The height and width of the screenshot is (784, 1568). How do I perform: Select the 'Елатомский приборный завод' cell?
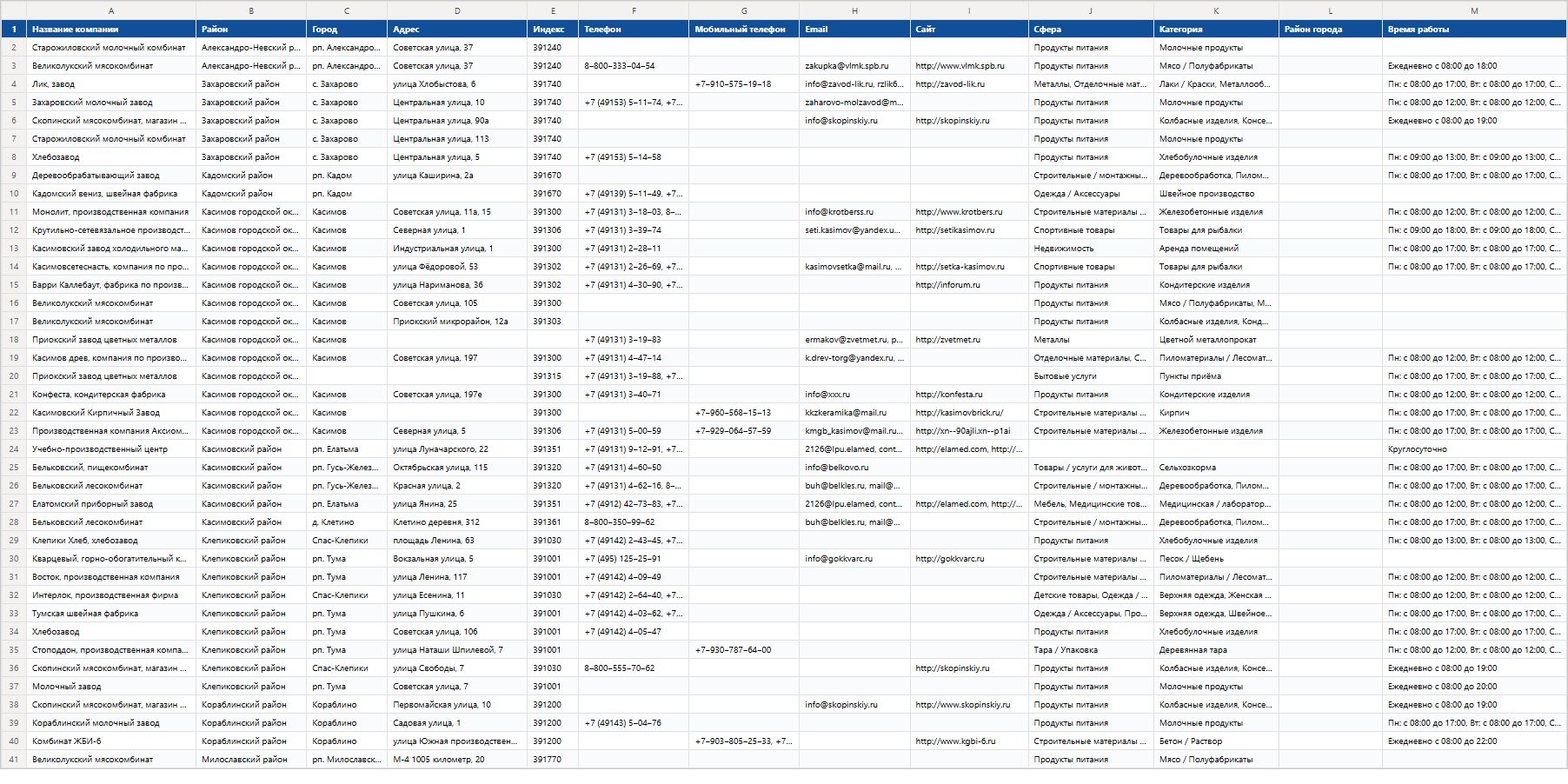tap(111, 504)
